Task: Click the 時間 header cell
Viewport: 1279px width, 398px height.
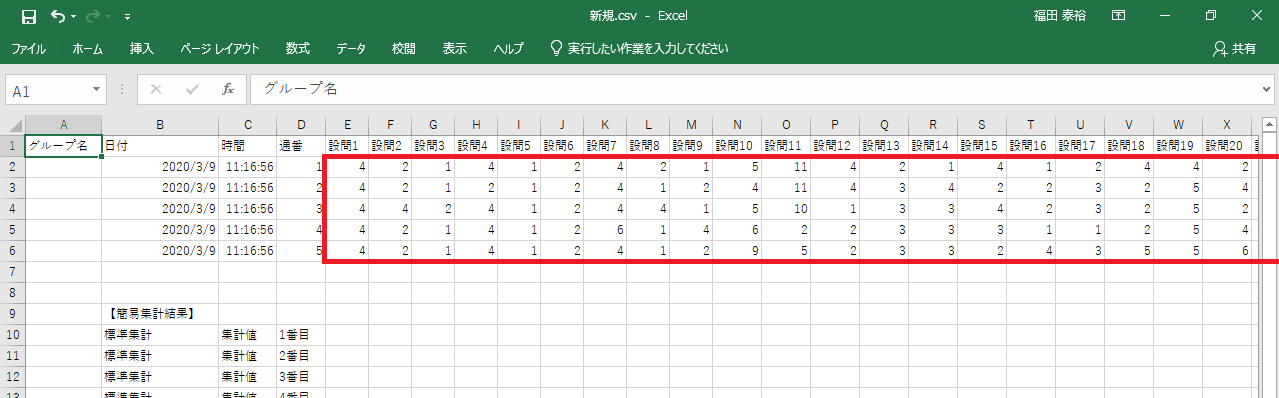Action: coord(247,146)
